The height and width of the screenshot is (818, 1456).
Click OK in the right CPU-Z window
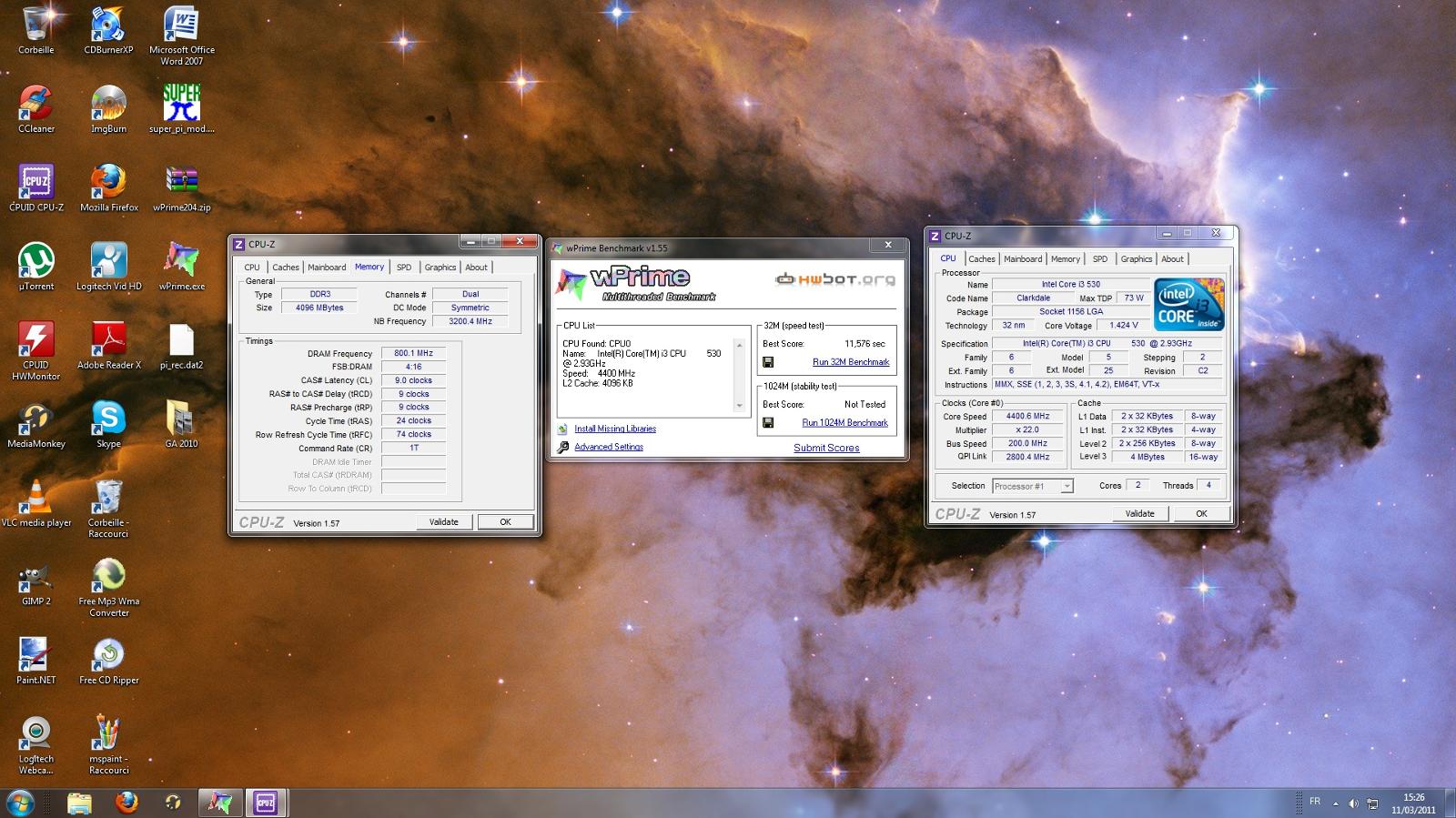pyautogui.click(x=1201, y=514)
